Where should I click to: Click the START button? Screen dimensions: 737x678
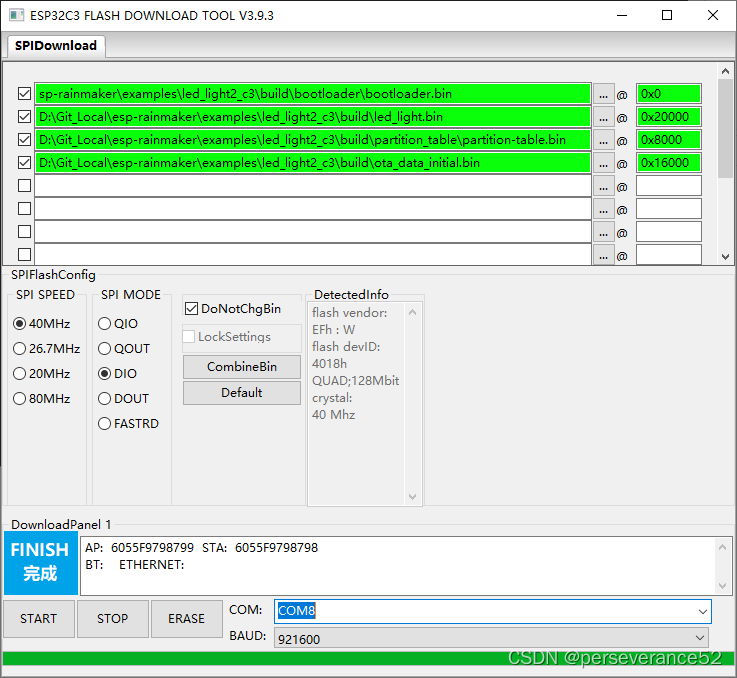pyautogui.click(x=39, y=618)
